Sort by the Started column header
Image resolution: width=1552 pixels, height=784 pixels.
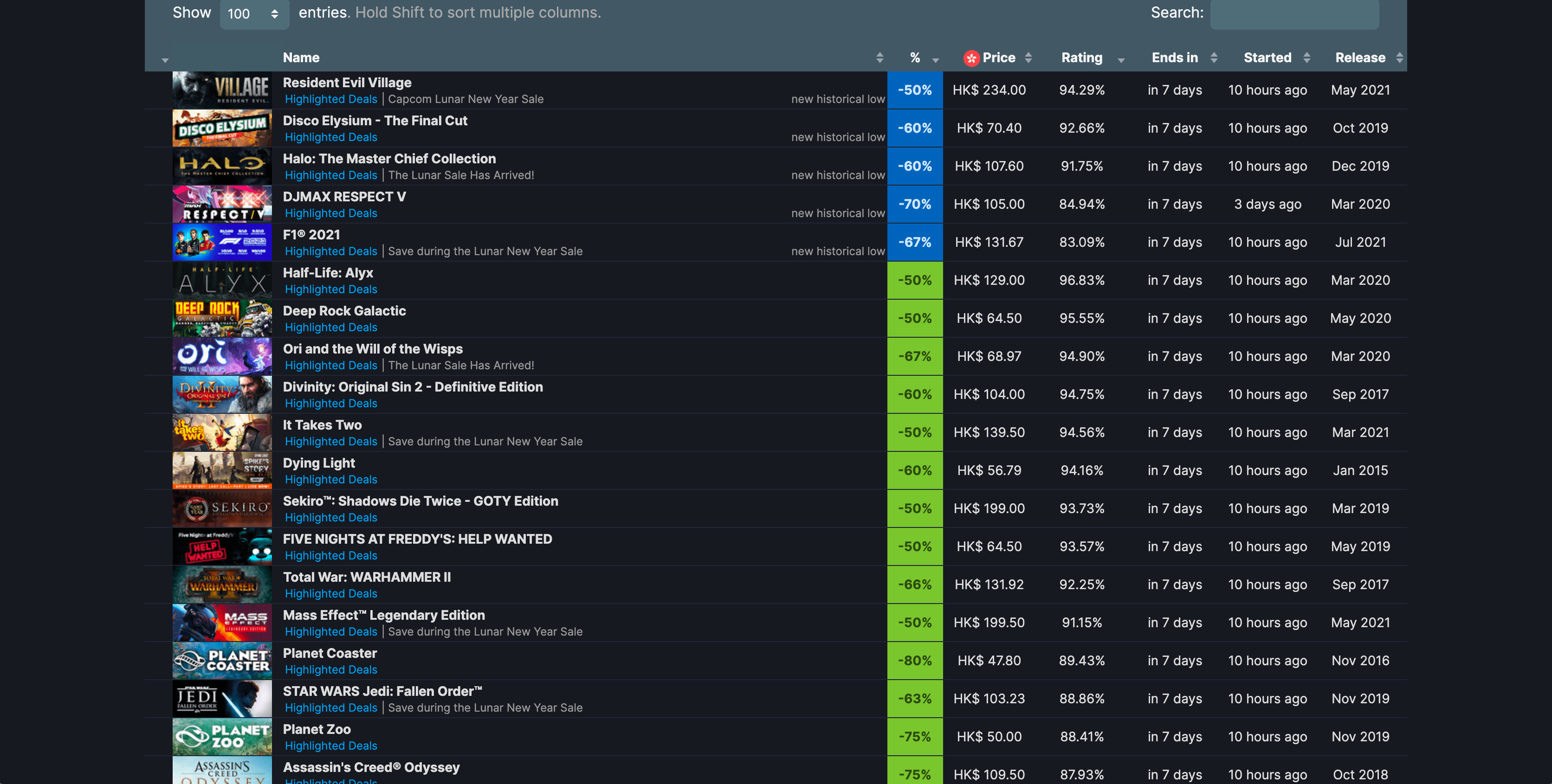(x=1267, y=58)
